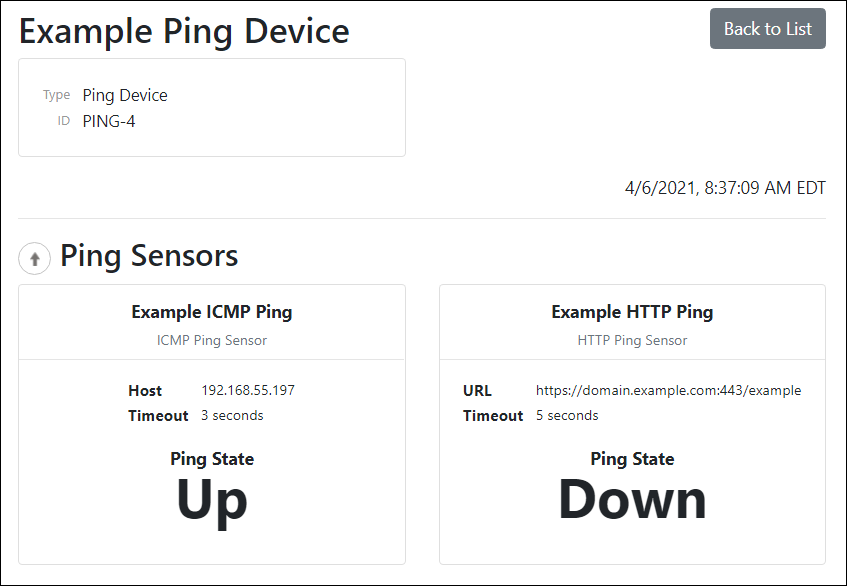Viewport: 847px width, 586px height.
Task: Open the Example ICMP Ping card title
Action: point(212,312)
